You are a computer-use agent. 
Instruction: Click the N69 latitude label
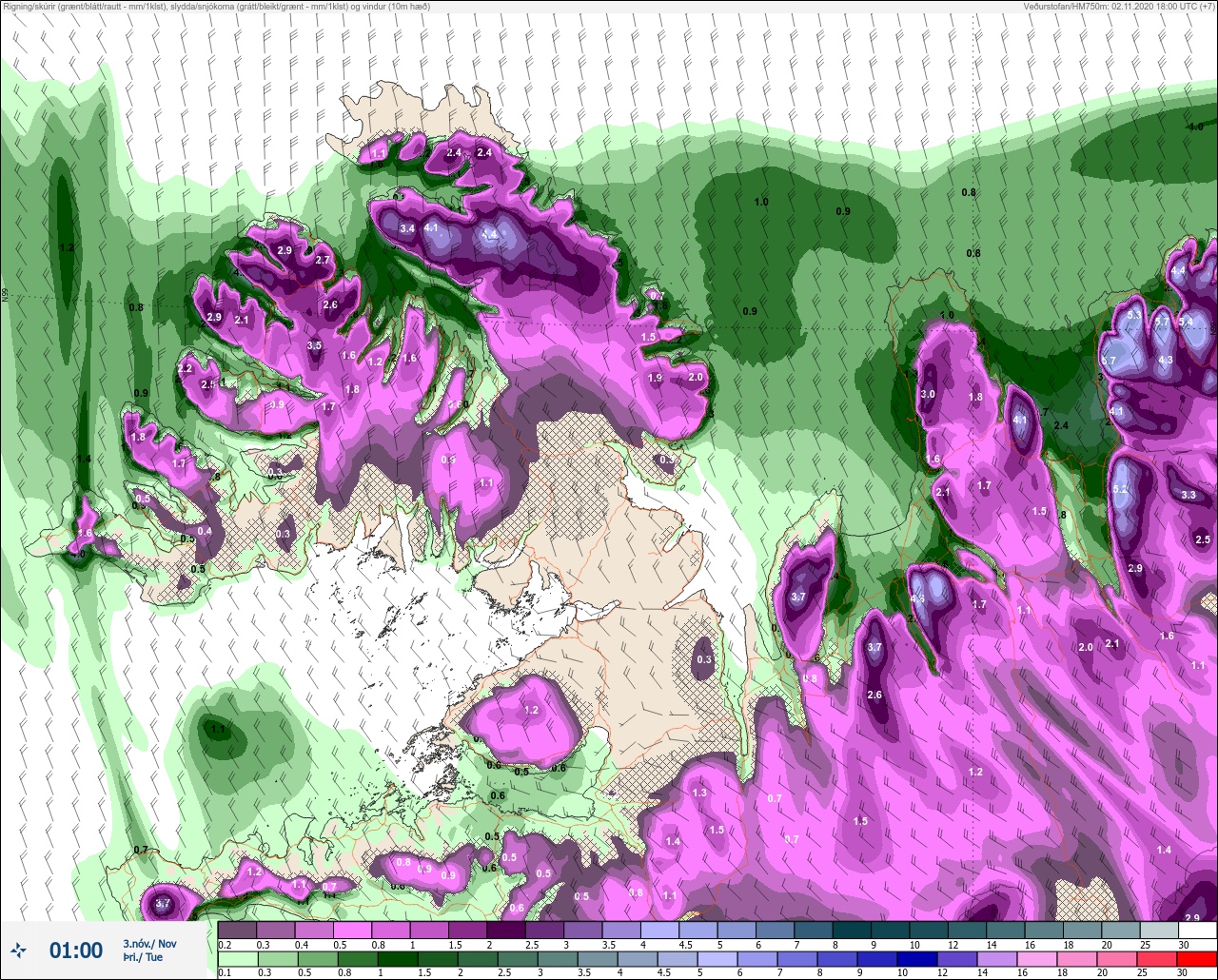click(5, 296)
